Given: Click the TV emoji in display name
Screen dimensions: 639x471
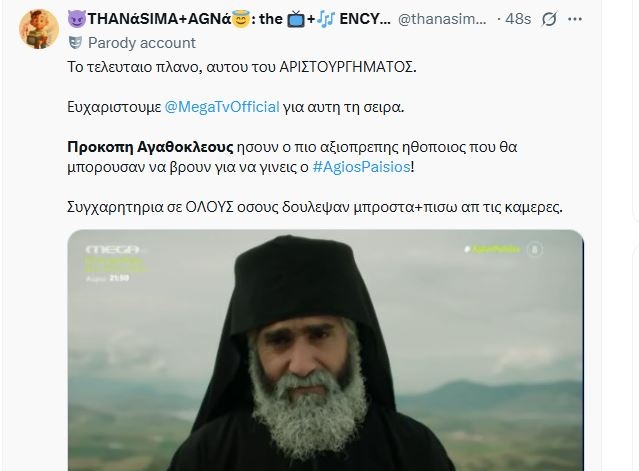Looking at the screenshot, I should point(295,19).
